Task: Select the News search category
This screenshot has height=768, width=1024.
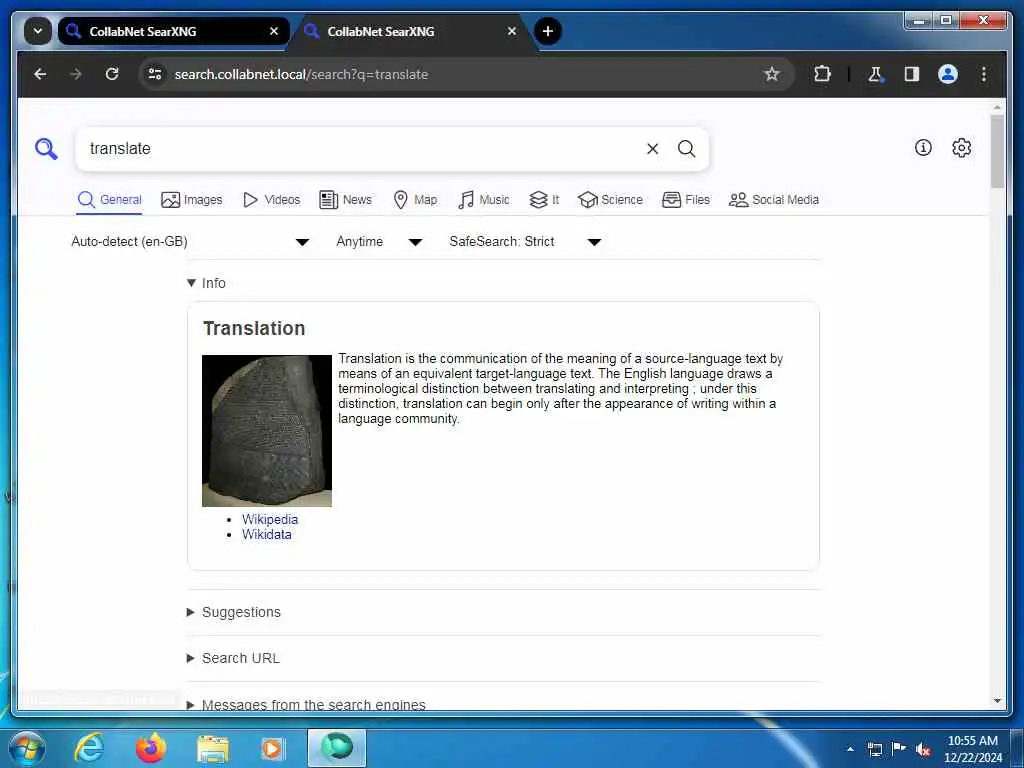Action: click(x=345, y=200)
